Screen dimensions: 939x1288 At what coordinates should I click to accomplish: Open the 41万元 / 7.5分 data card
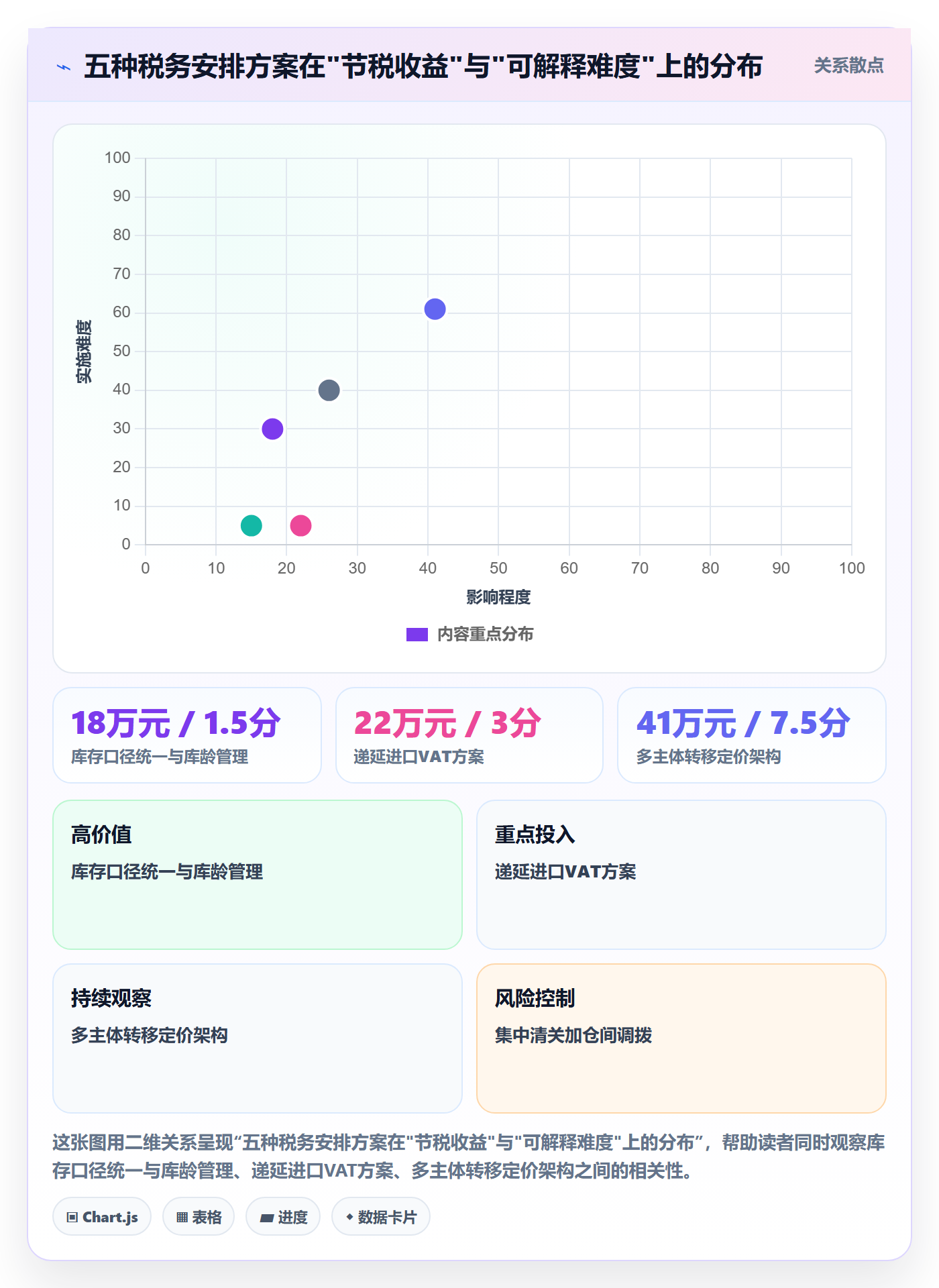[752, 735]
